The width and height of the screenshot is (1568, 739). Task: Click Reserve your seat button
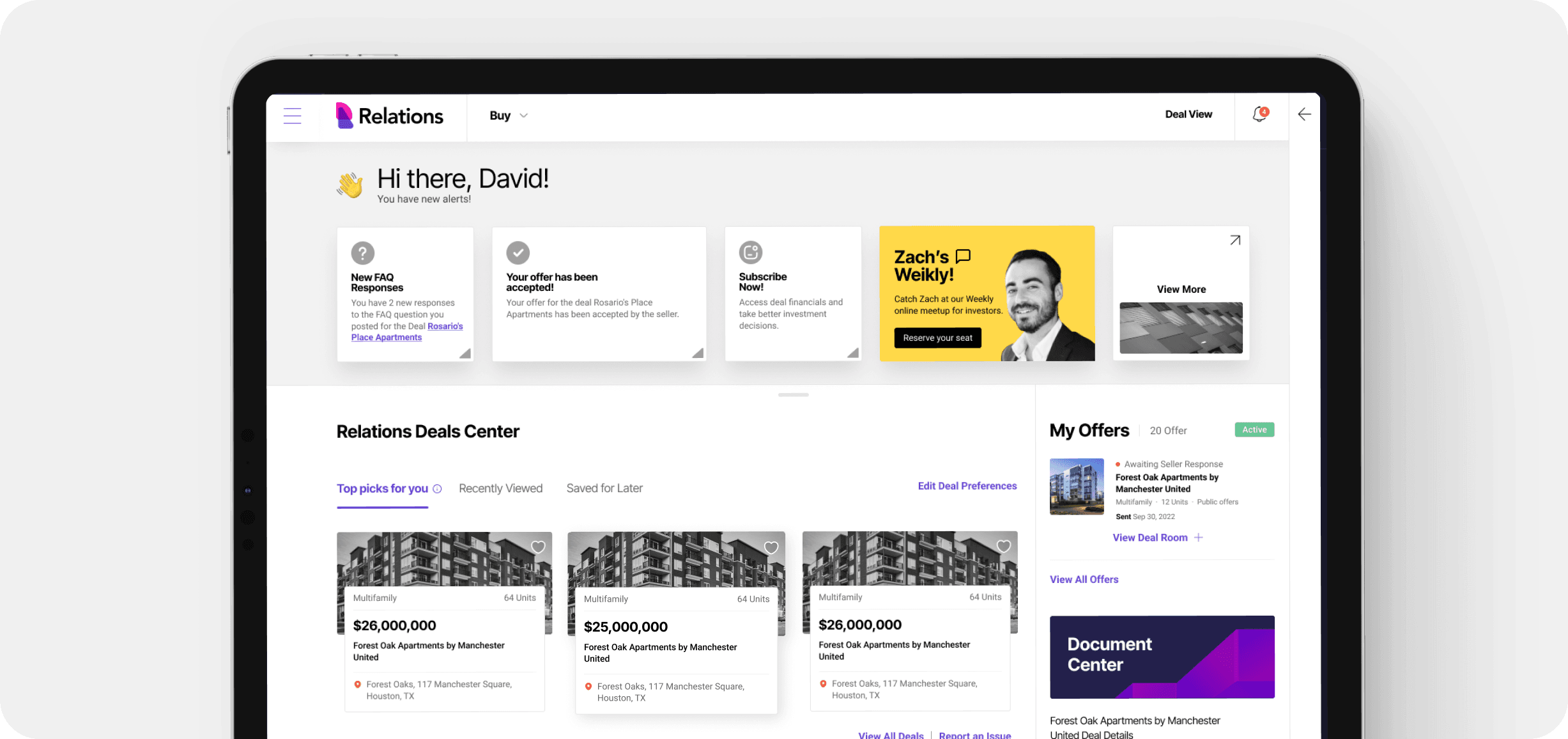click(x=937, y=338)
